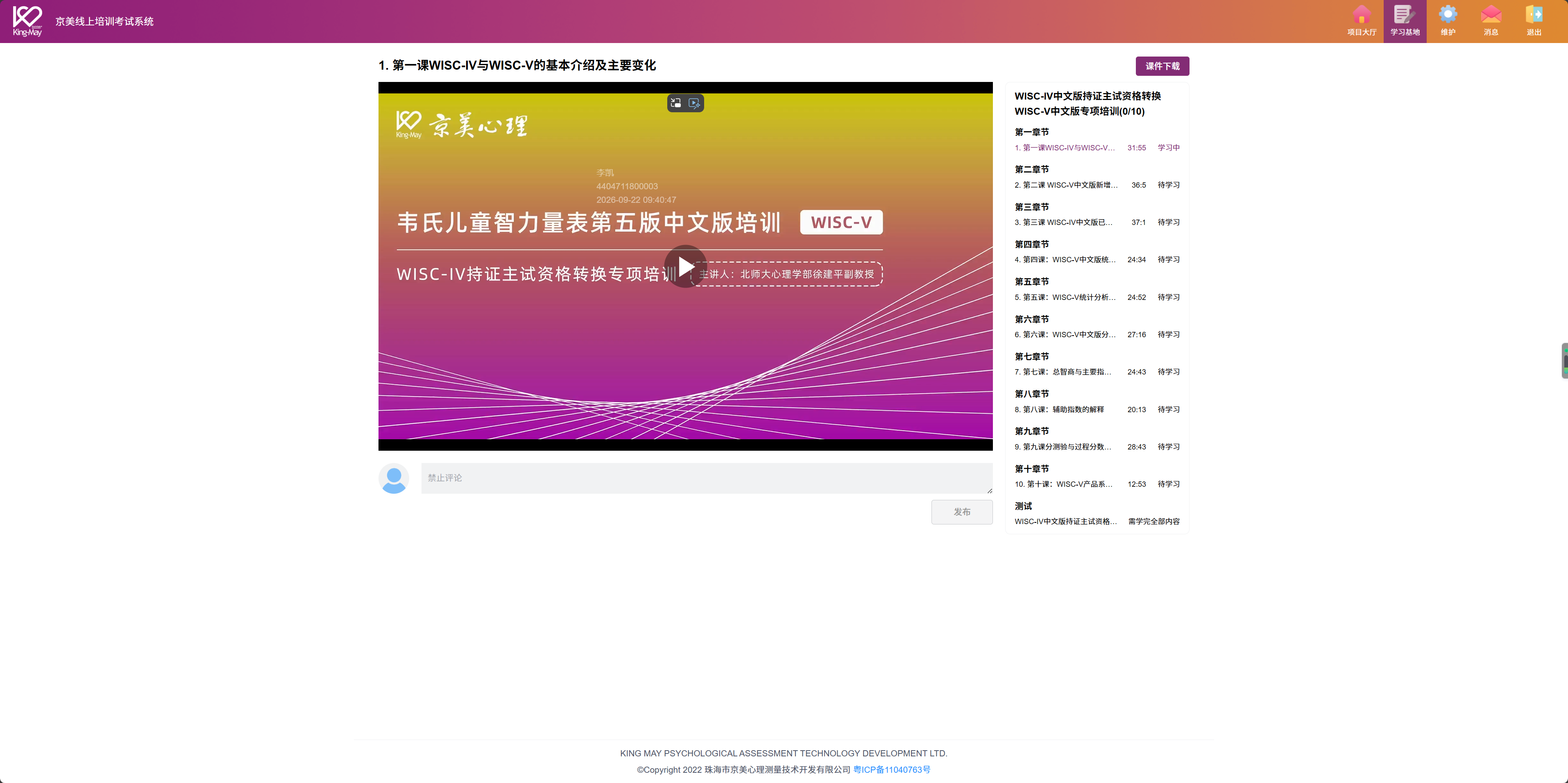Image resolution: width=1568 pixels, height=783 pixels.
Task: Click the 第八章节 chapter heading
Action: tap(1032, 394)
